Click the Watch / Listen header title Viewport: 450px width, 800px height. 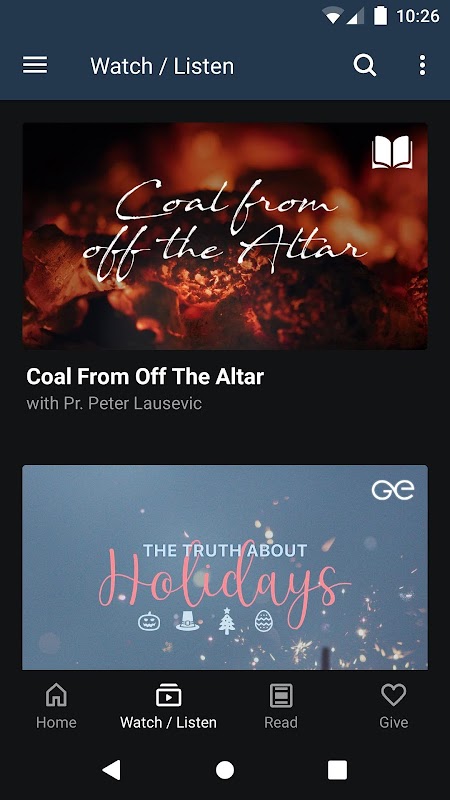(x=162, y=66)
